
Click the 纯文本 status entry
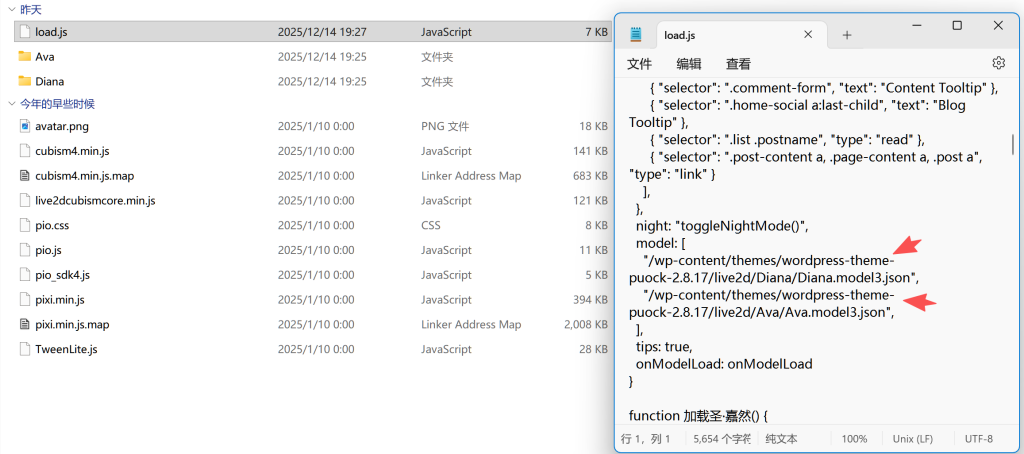pyautogui.click(x=781, y=439)
